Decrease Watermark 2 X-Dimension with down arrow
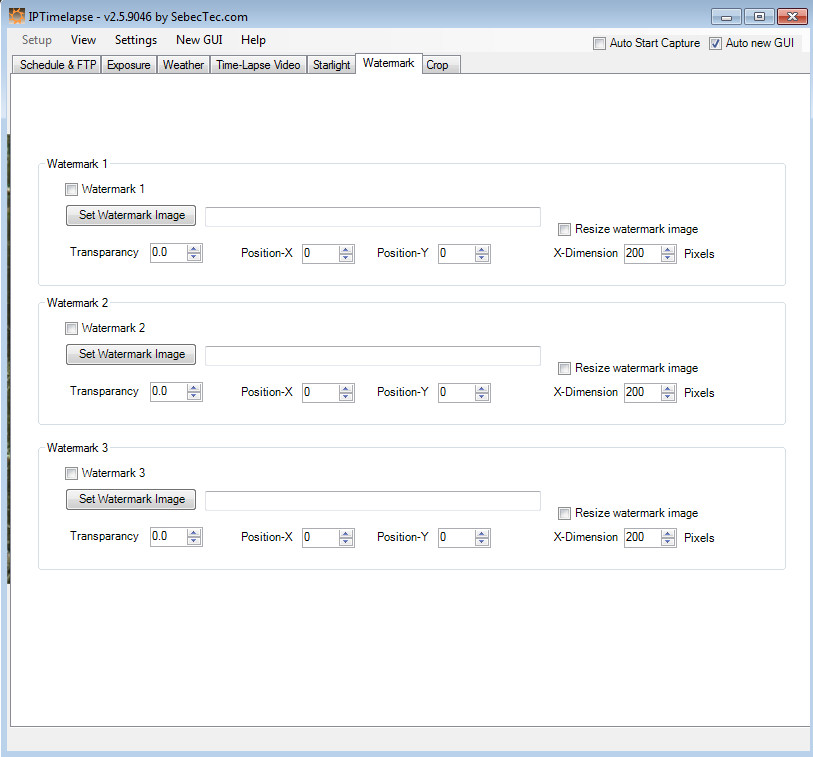 668,397
